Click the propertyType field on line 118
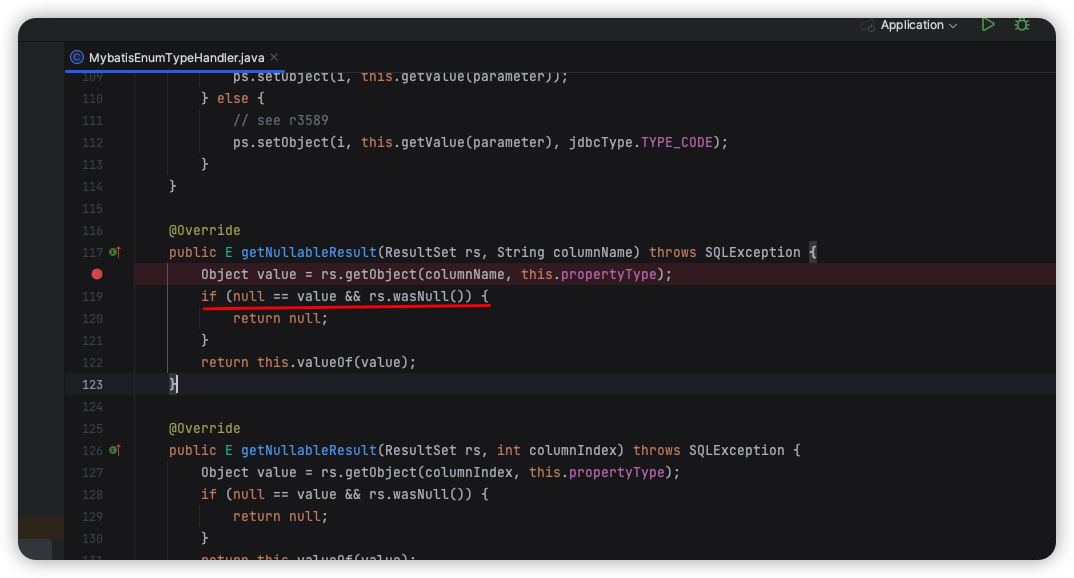Viewport: 1074px width, 578px height. pos(620,274)
